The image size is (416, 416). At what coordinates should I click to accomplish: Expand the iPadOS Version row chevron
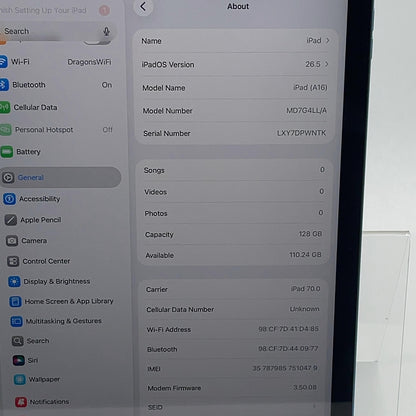327,64
